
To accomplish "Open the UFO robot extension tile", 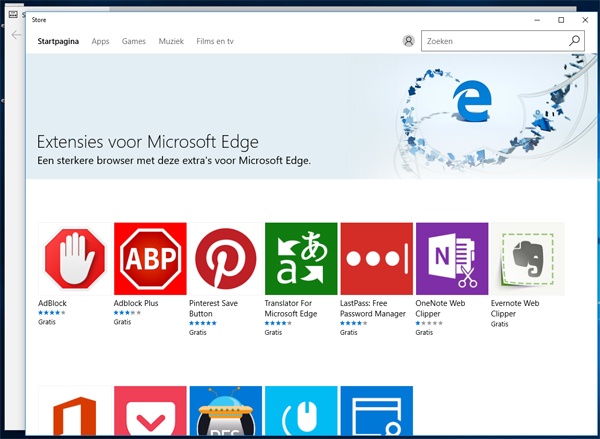I will (226, 410).
